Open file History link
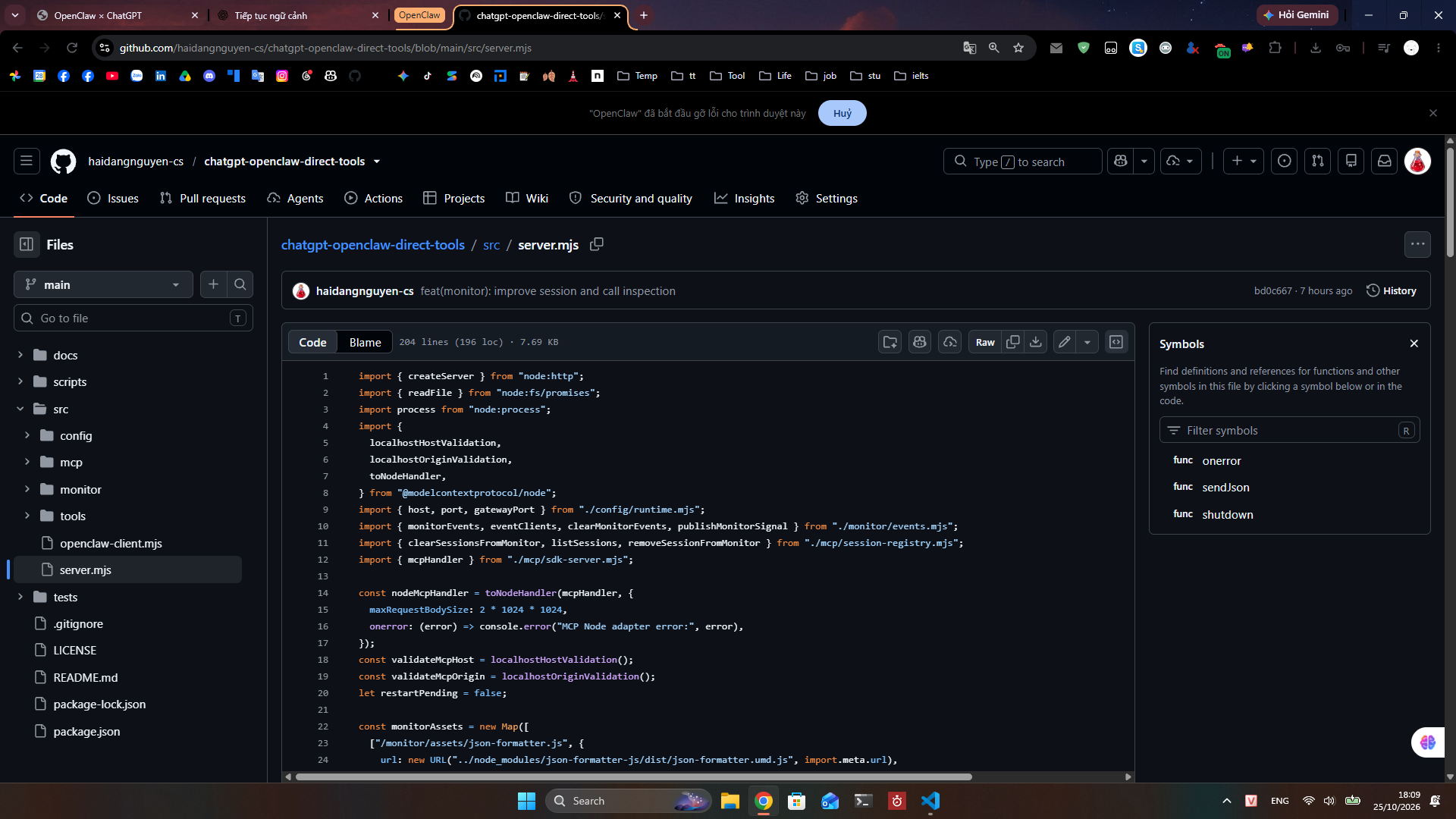This screenshot has height=819, width=1456. tap(1392, 290)
